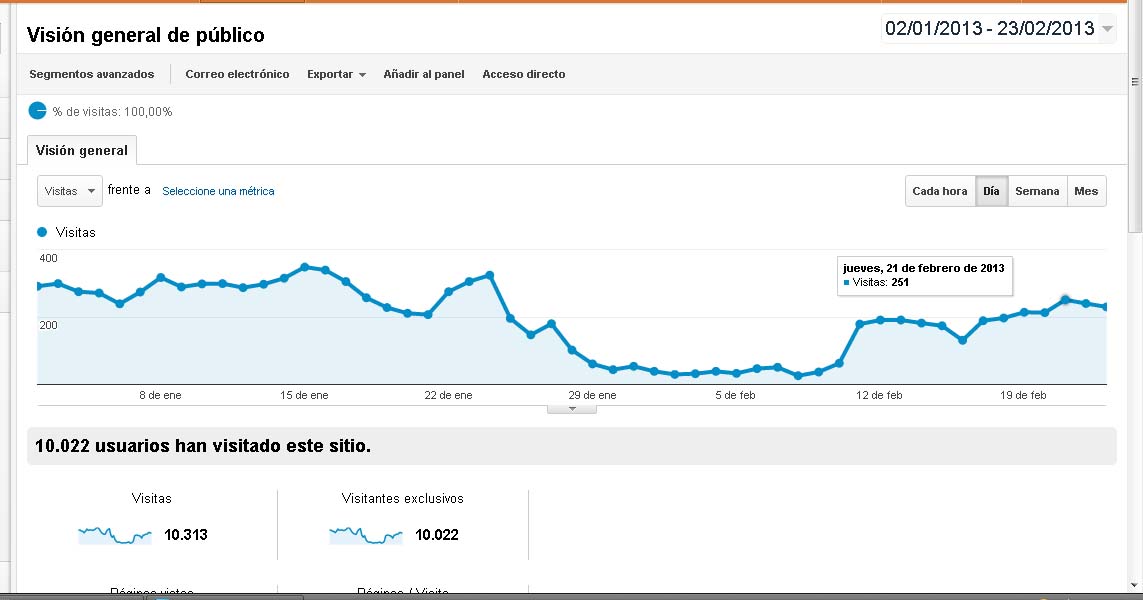
Task: Click the Visitantes exclusivos sparkline thumbnail
Action: [365, 535]
